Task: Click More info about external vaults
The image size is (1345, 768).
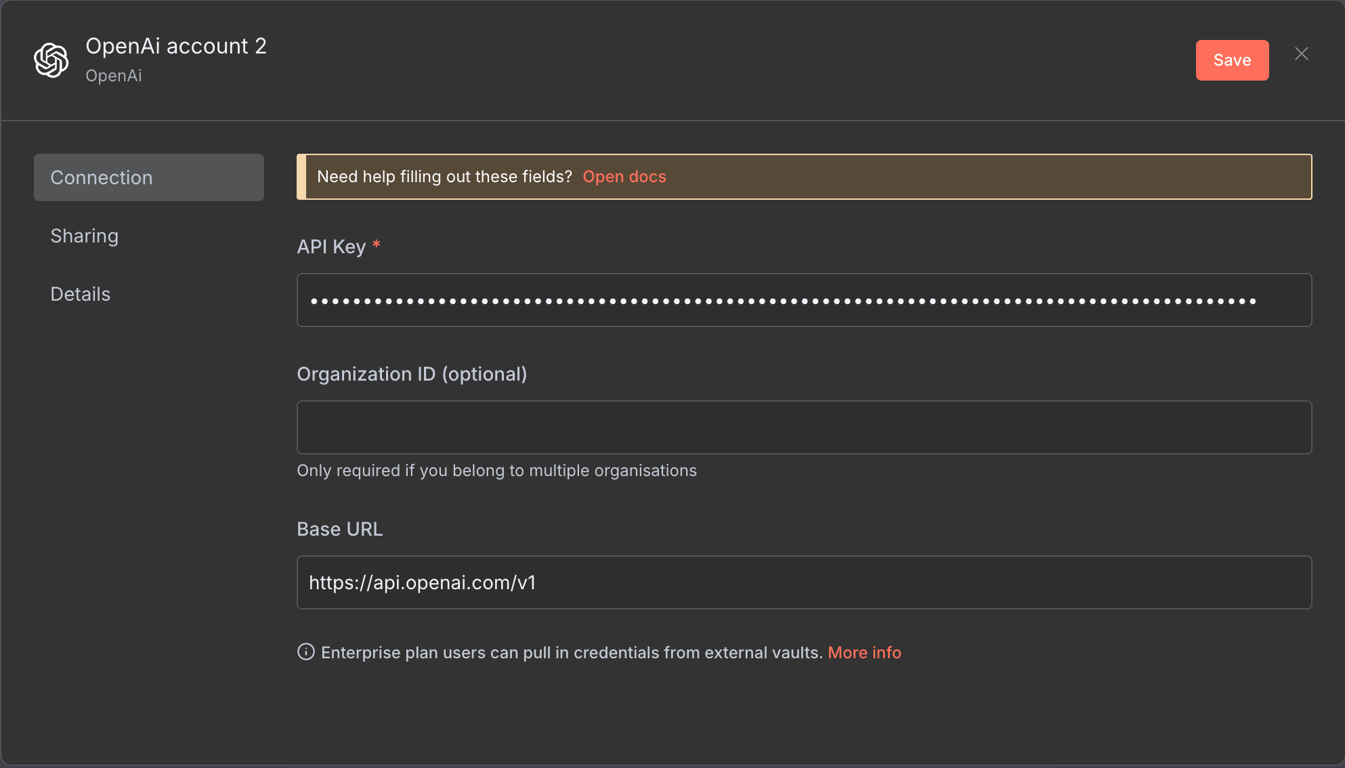Action: (x=864, y=652)
